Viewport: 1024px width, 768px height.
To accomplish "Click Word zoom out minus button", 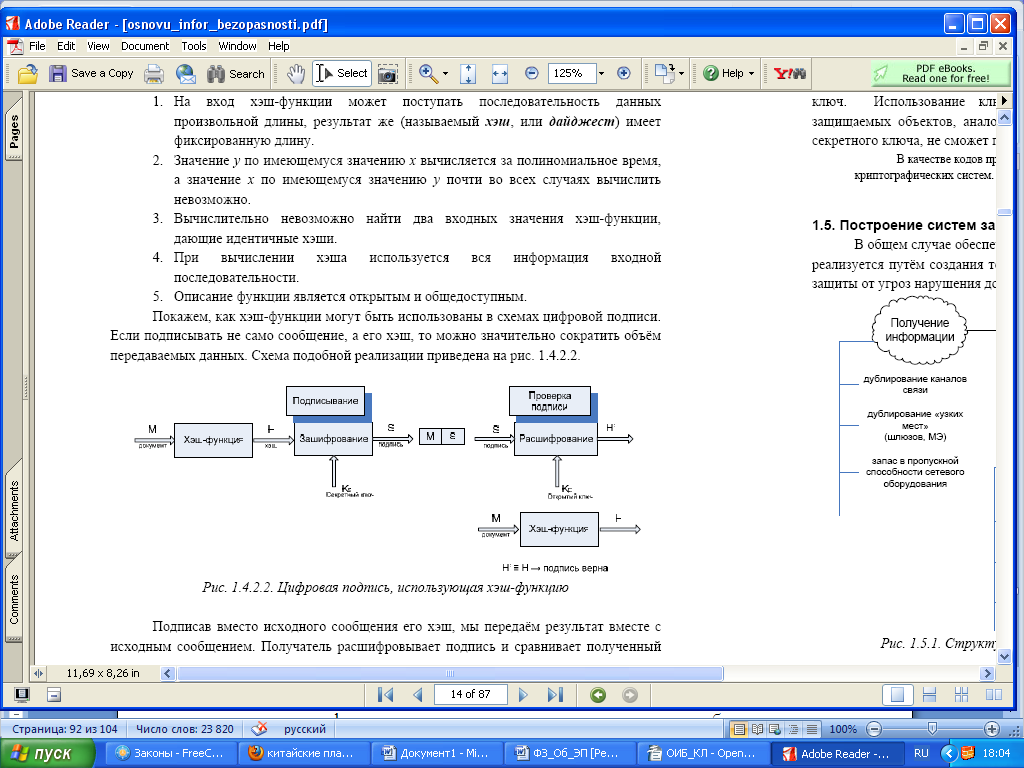I will pyautogui.click(x=874, y=729).
